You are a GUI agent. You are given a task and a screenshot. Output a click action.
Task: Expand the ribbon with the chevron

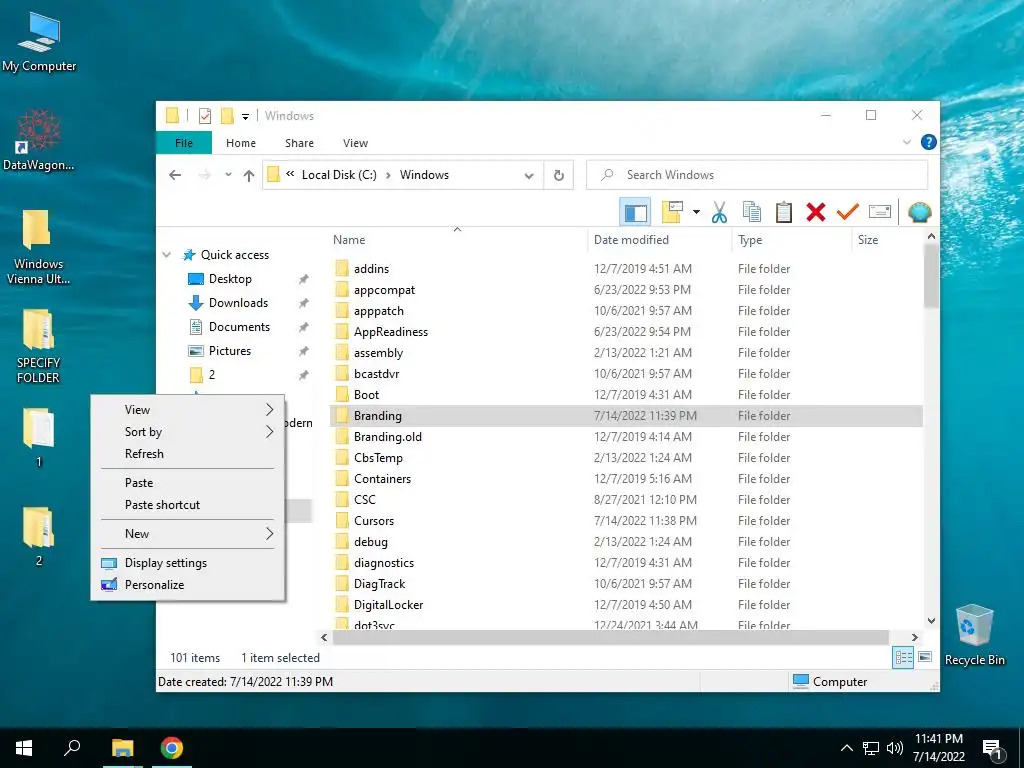point(906,142)
